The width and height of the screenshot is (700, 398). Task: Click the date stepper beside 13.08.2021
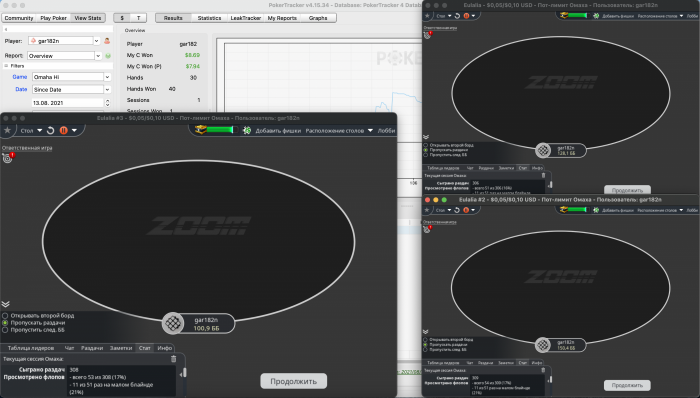coord(107,103)
